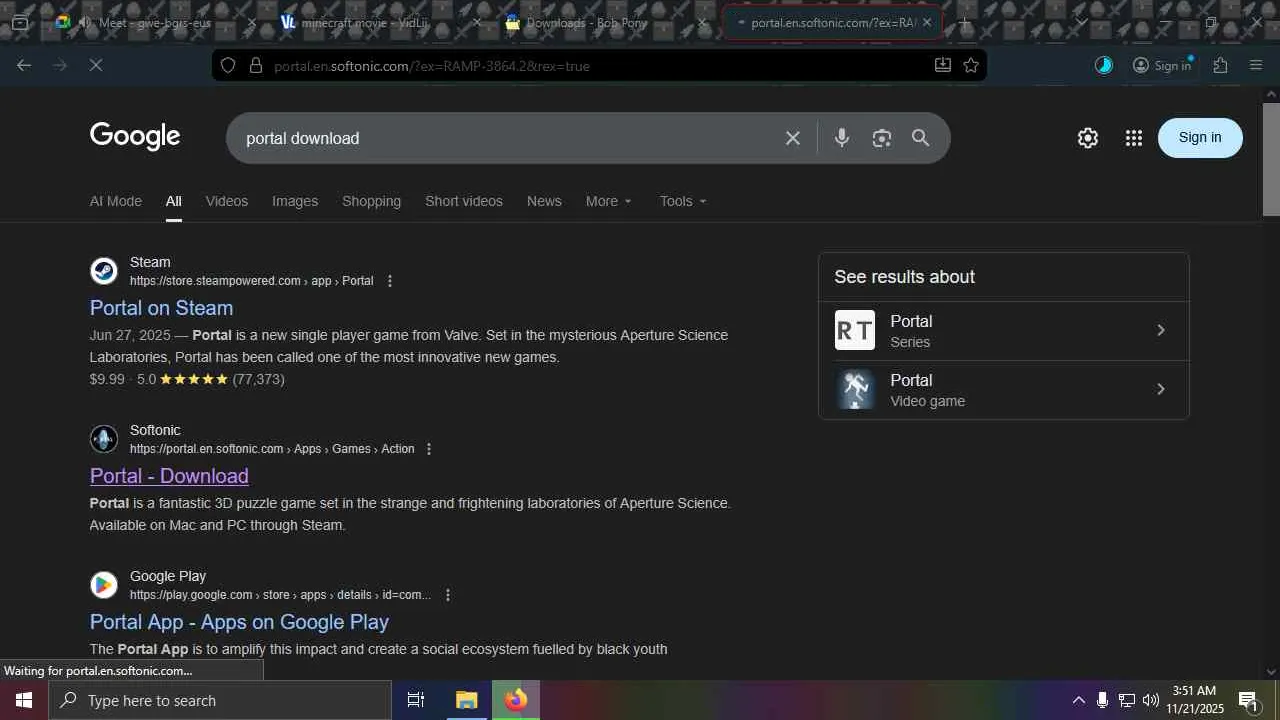Expand the Tools dropdown
Screen dimensions: 1280x720
683,201
